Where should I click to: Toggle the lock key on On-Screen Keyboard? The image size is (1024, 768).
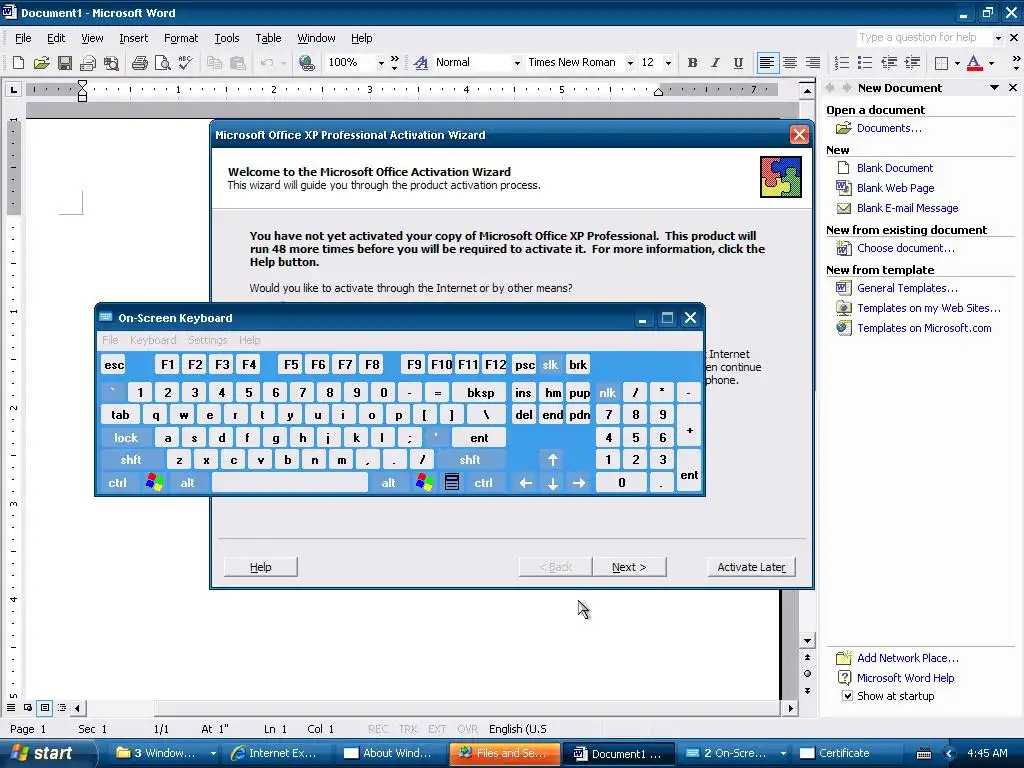[126, 438]
